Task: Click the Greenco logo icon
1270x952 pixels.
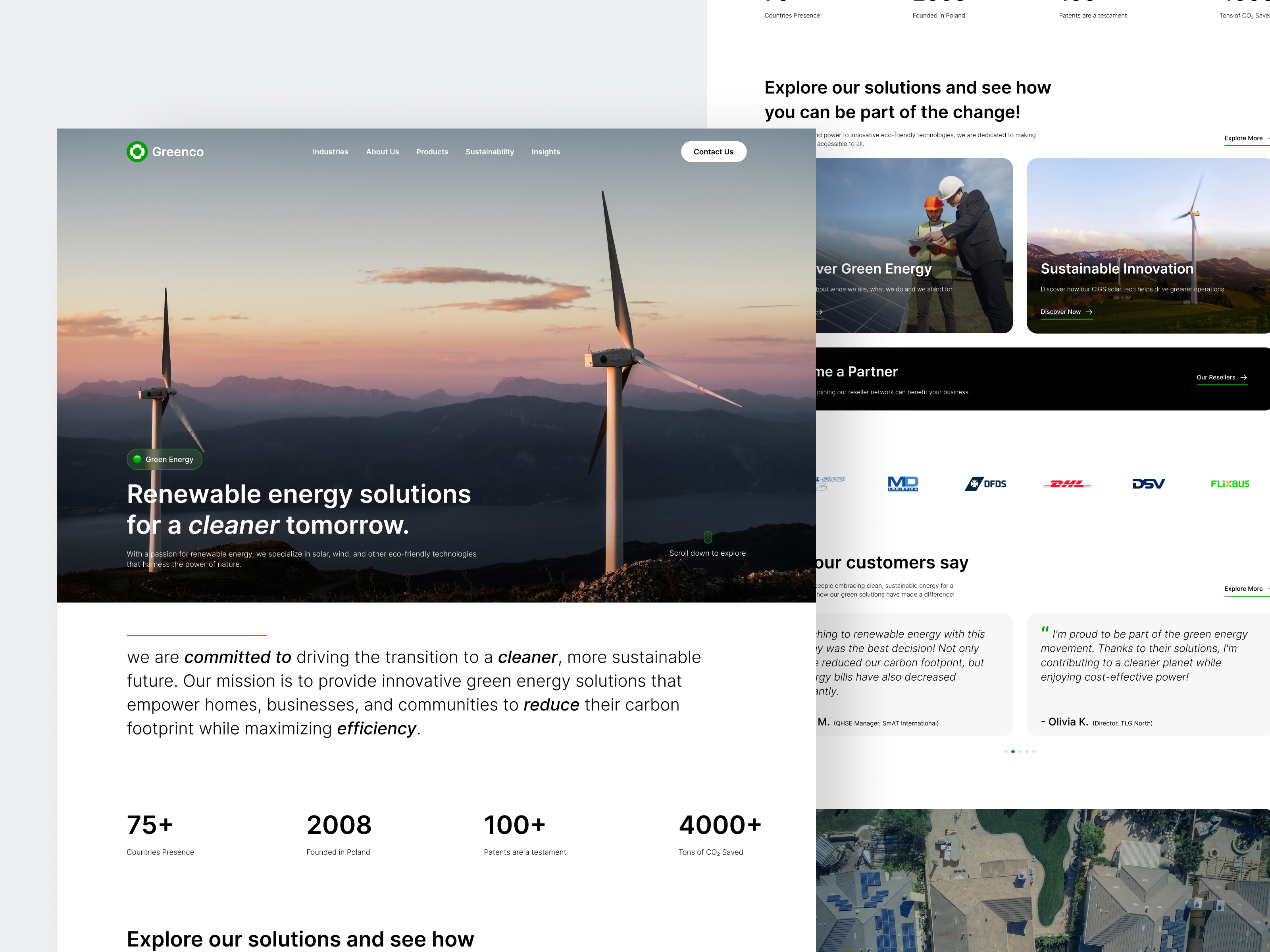Action: click(137, 152)
